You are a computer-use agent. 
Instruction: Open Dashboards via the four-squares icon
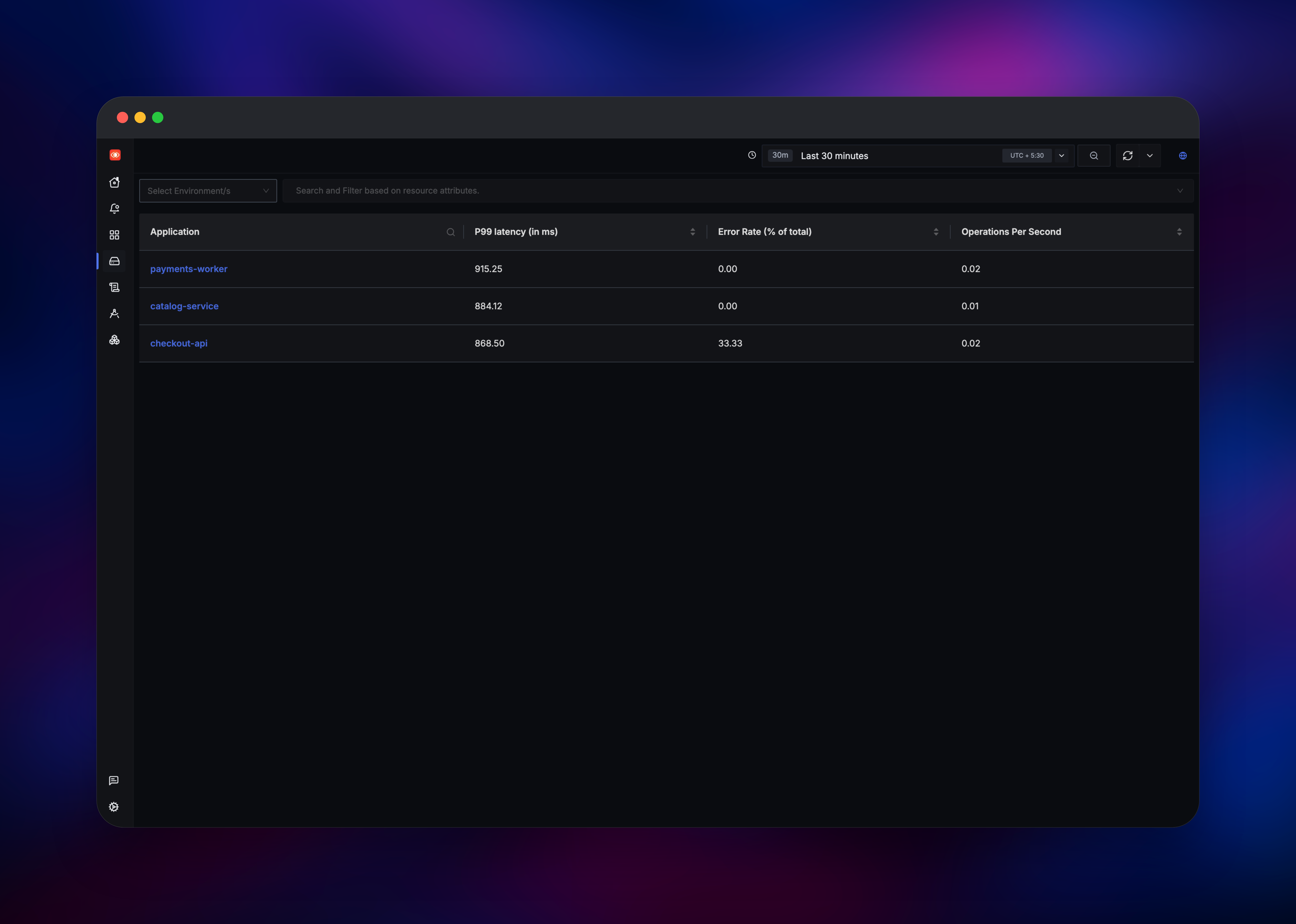[114, 235]
